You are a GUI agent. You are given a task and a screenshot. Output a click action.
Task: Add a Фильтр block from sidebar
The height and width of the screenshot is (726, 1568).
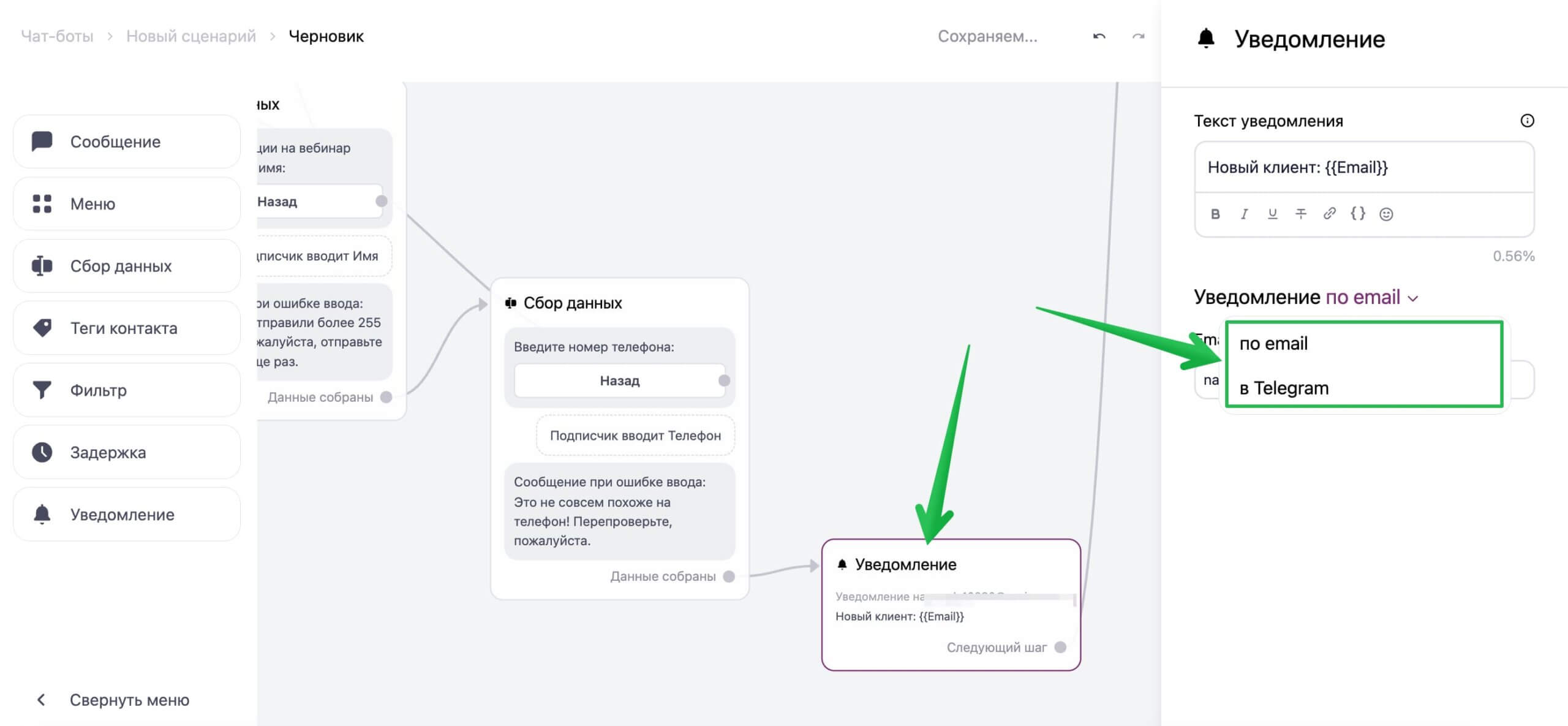pyautogui.click(x=127, y=390)
